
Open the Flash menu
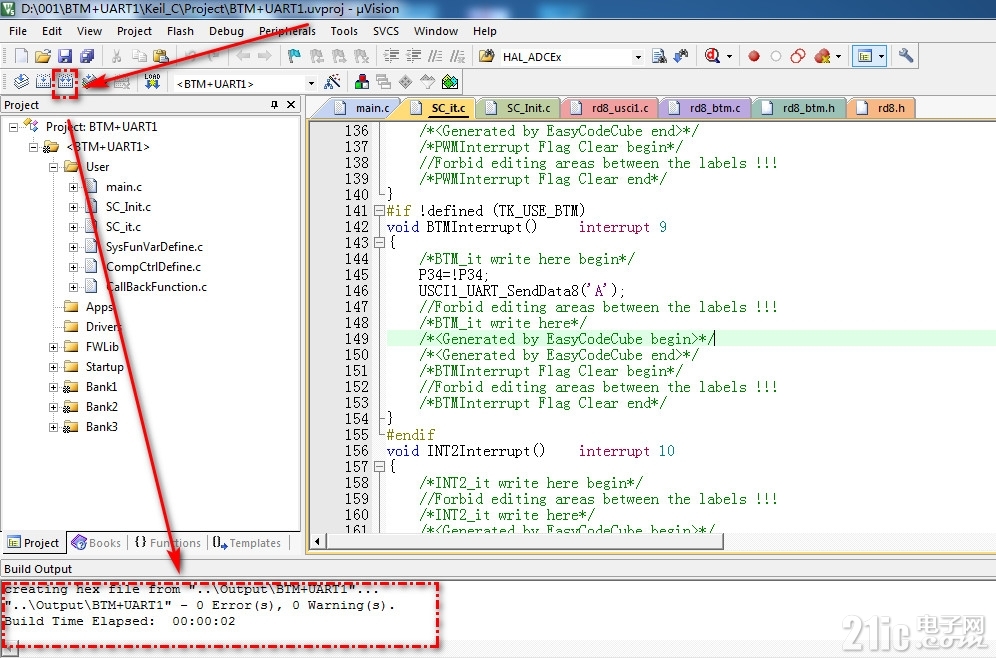coord(180,31)
